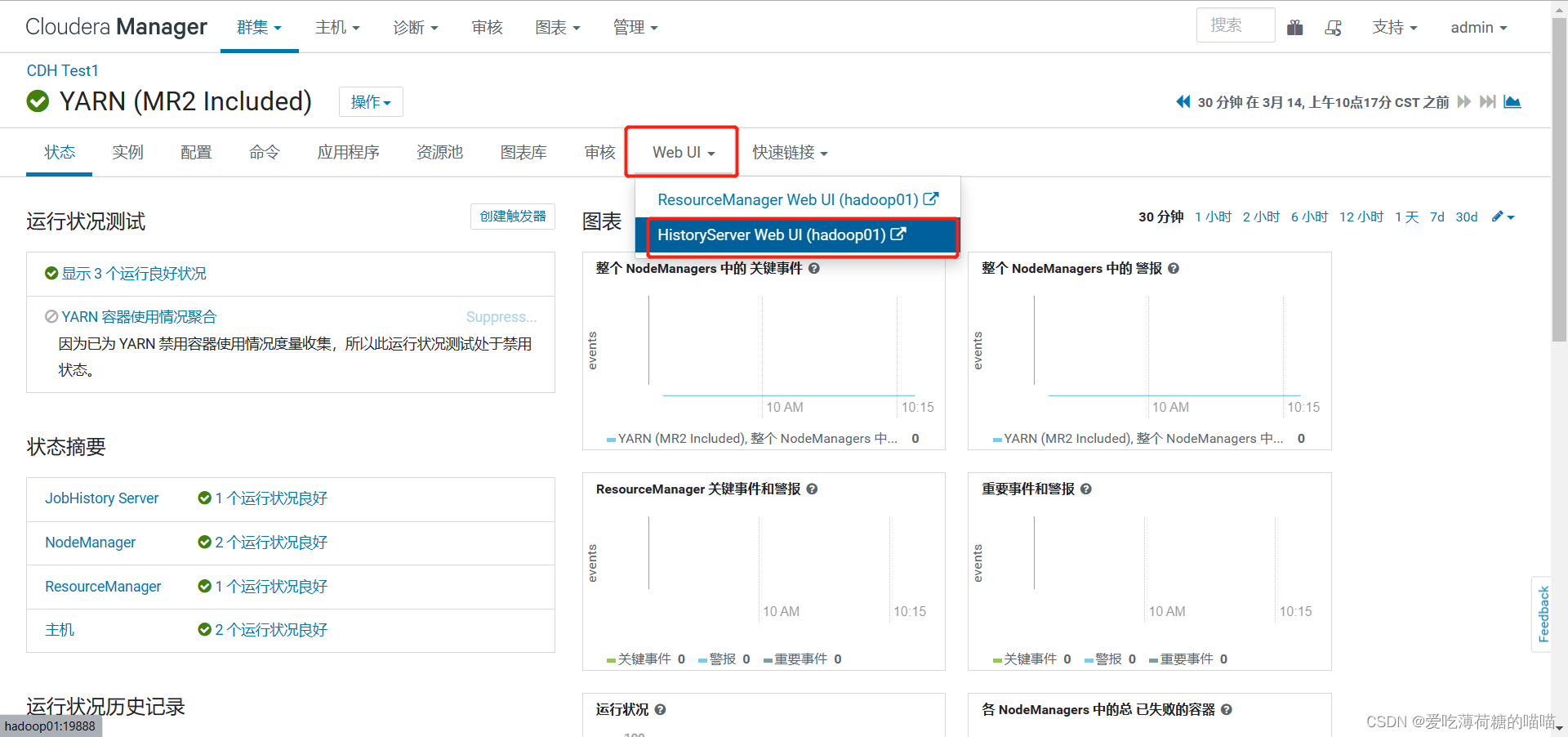The height and width of the screenshot is (737, 1568).
Task: Click help icon beside 已失败的容器 chart
Action: click(x=1227, y=709)
